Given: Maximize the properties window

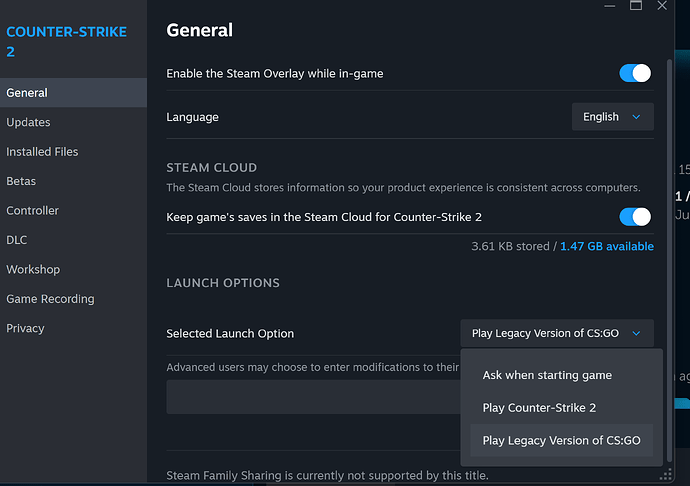Looking at the screenshot, I should tap(636, 5).
